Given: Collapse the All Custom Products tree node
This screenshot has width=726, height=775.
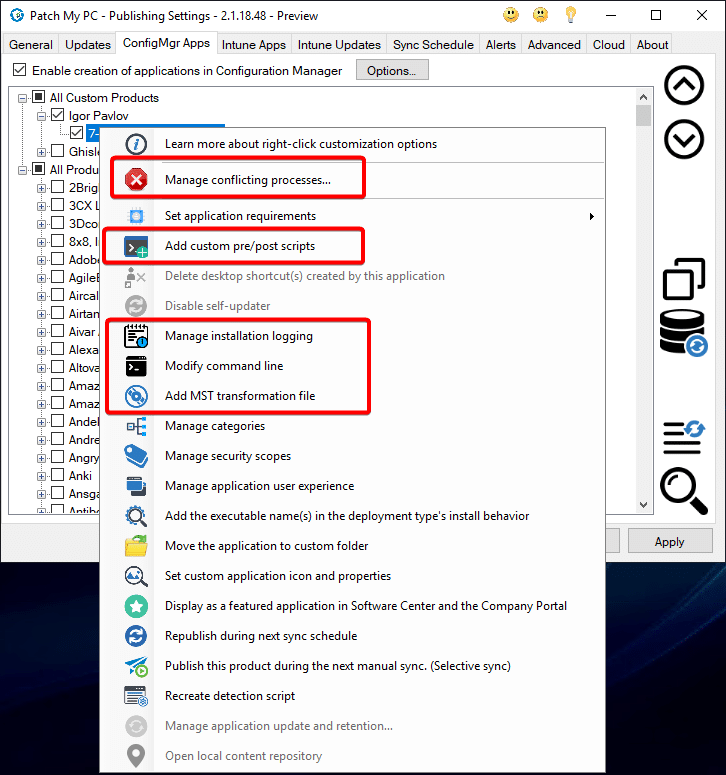Looking at the screenshot, I should click(24, 98).
